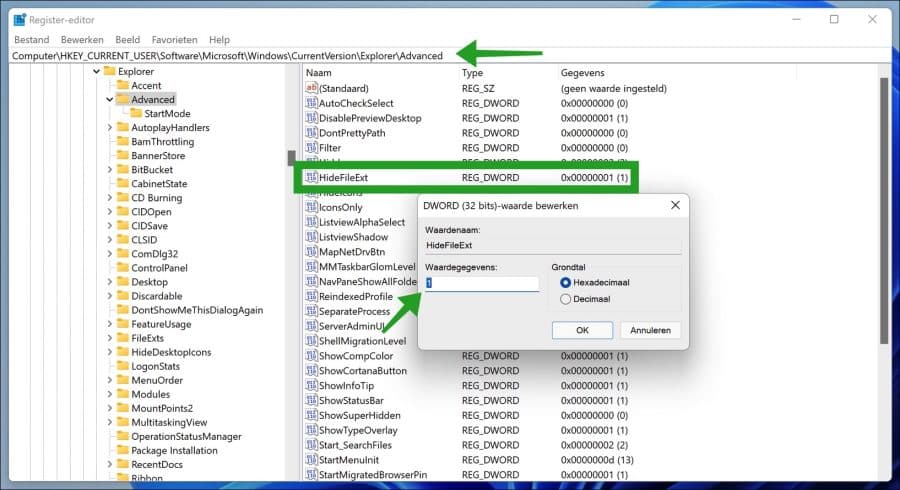Click the ShowInfoTip DWORD icon
The image size is (900, 490).
pyautogui.click(x=312, y=386)
